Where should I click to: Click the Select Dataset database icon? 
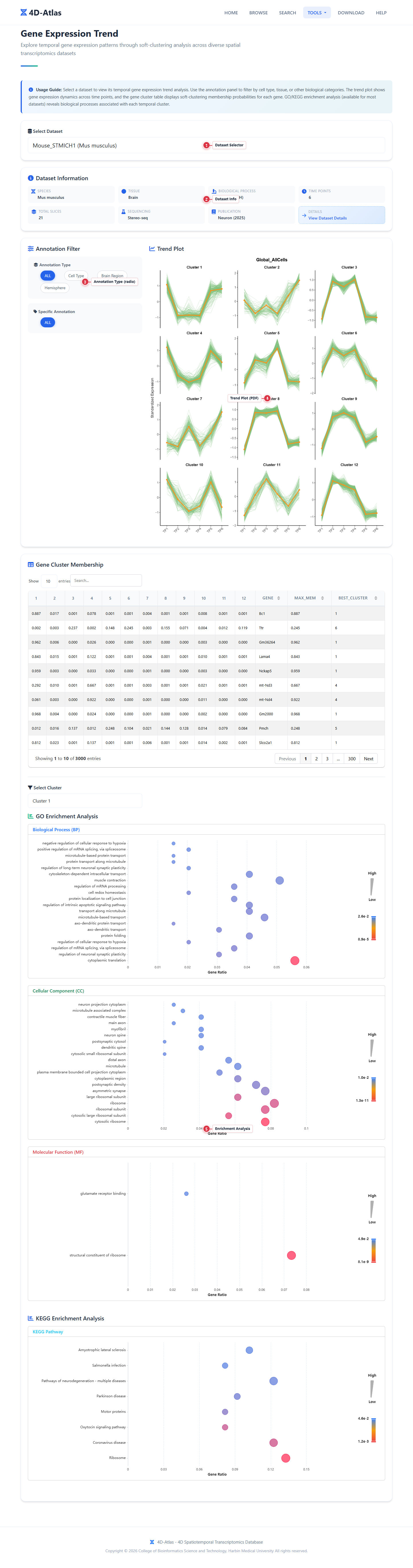click(x=30, y=131)
